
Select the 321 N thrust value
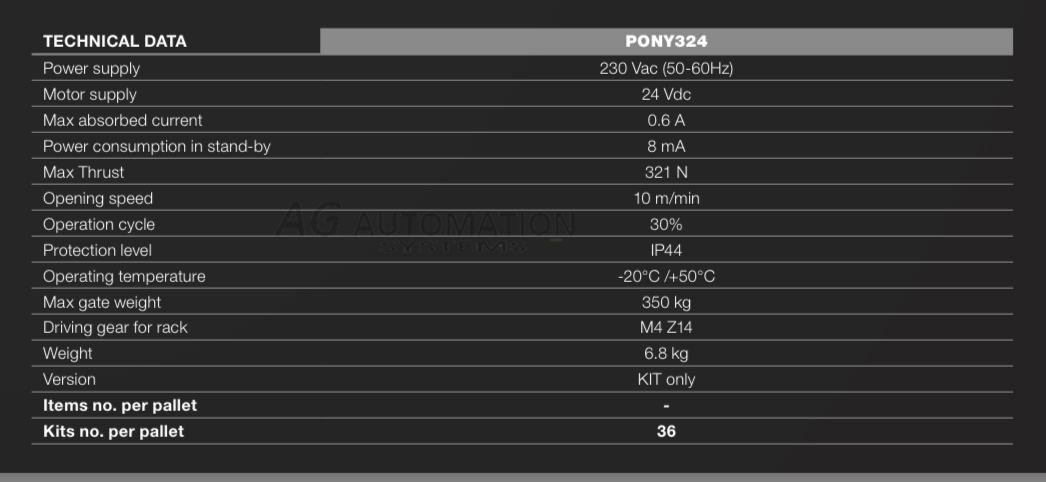point(666,173)
